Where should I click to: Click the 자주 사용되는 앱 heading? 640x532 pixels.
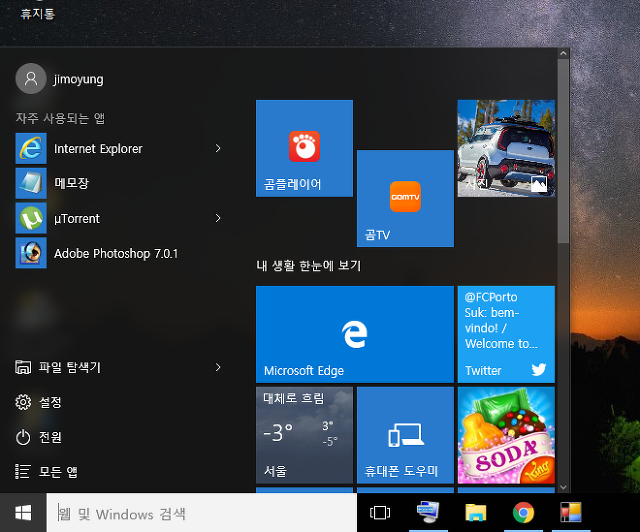point(60,118)
